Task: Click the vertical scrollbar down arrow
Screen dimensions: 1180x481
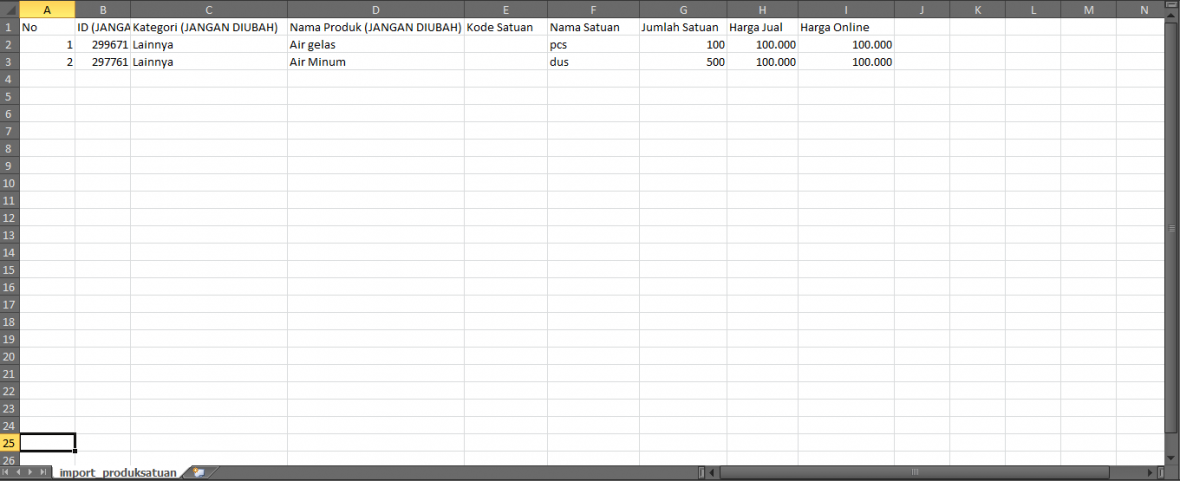Action: tap(1172, 457)
